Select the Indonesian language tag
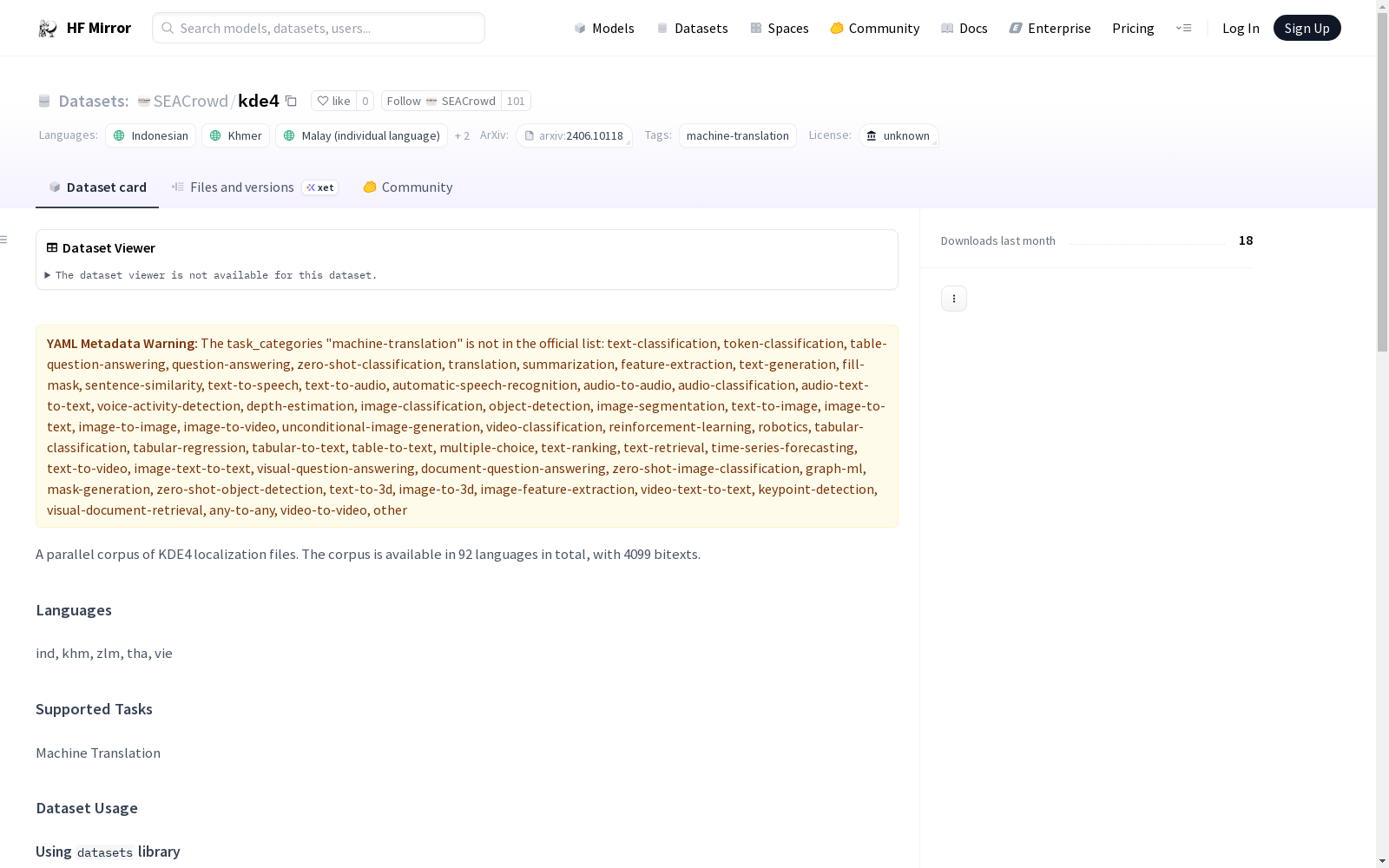The image size is (1389, 868). [x=151, y=135]
